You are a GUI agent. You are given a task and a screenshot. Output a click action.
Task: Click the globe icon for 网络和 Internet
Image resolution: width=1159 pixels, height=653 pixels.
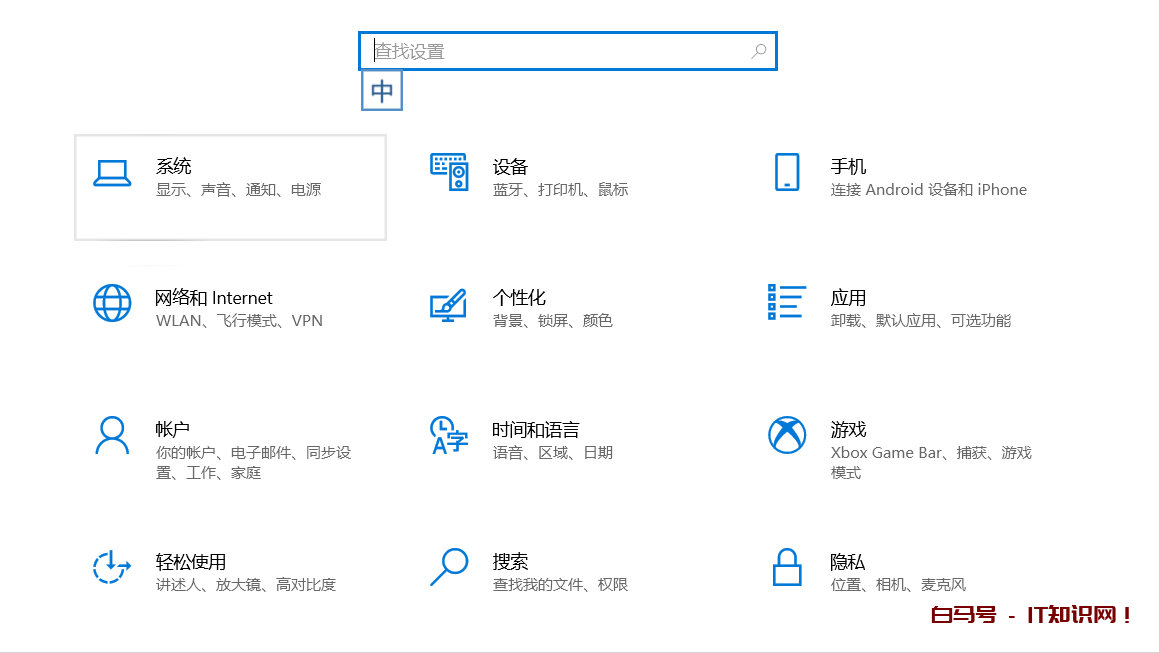[x=112, y=303]
